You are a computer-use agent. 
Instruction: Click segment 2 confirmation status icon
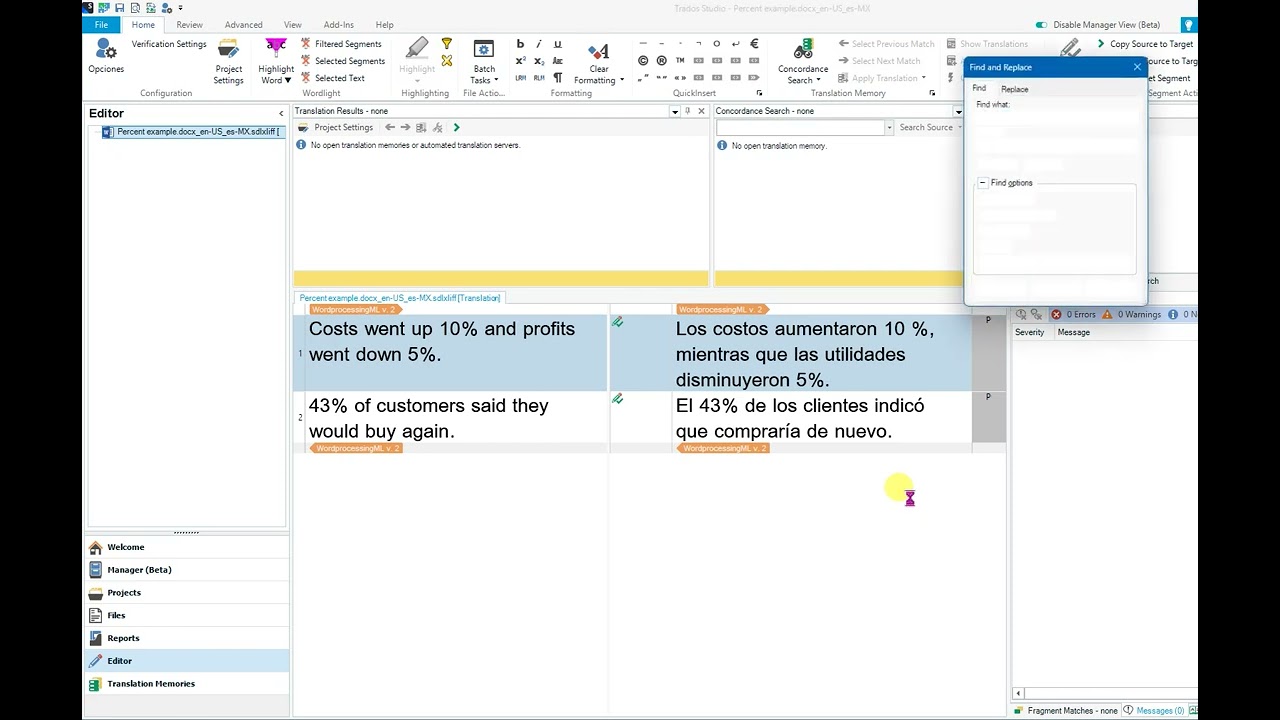click(617, 399)
